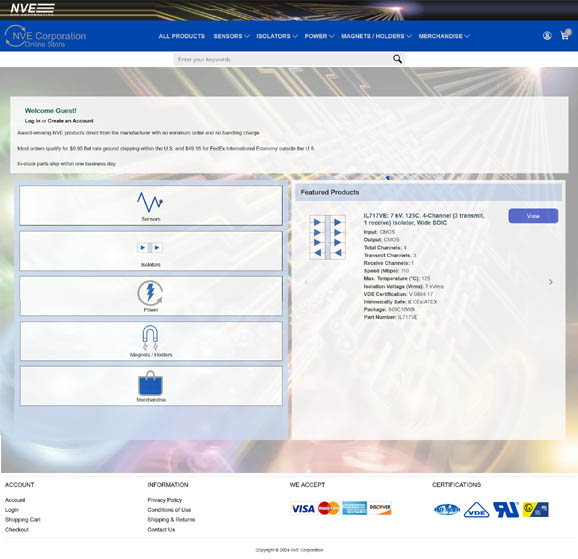This screenshot has width=578, height=559.
Task: Show previous featured product arrow
Action: 306,282
